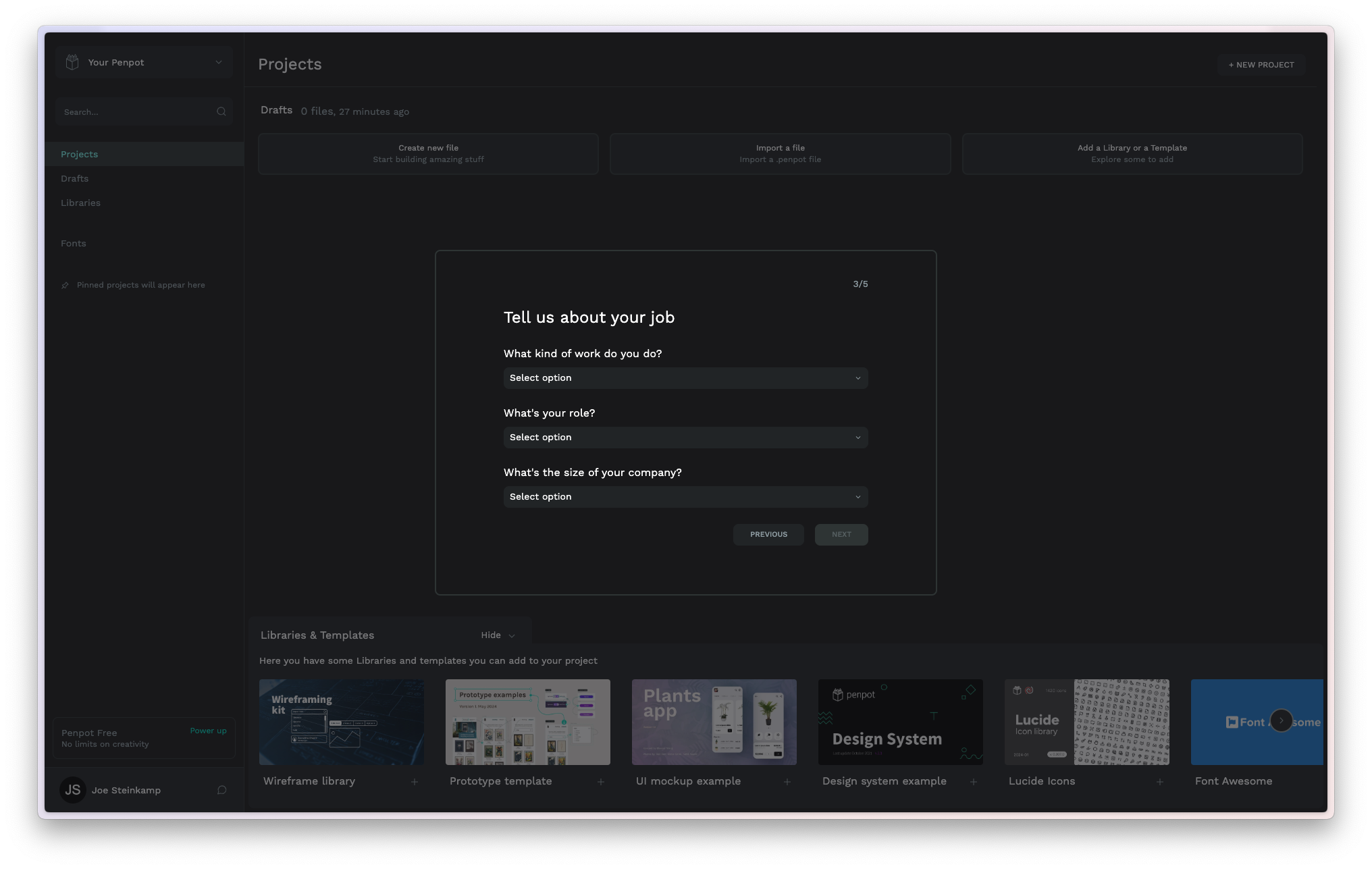This screenshot has width=1372, height=869.
Task: Add Lucide Icons with plus icon
Action: pyautogui.click(x=1160, y=782)
